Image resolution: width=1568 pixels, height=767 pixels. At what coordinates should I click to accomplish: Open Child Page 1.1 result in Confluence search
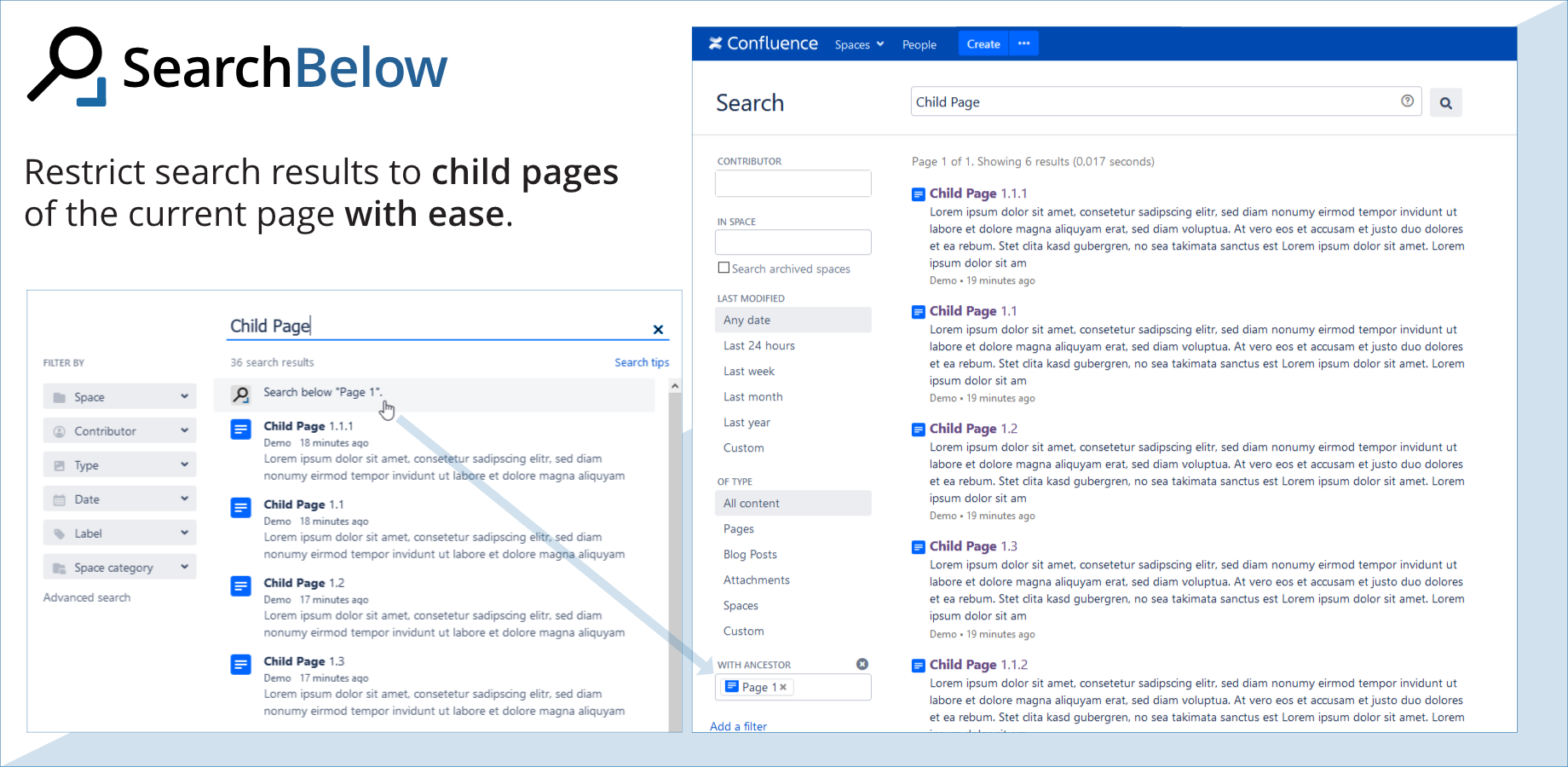point(973,311)
